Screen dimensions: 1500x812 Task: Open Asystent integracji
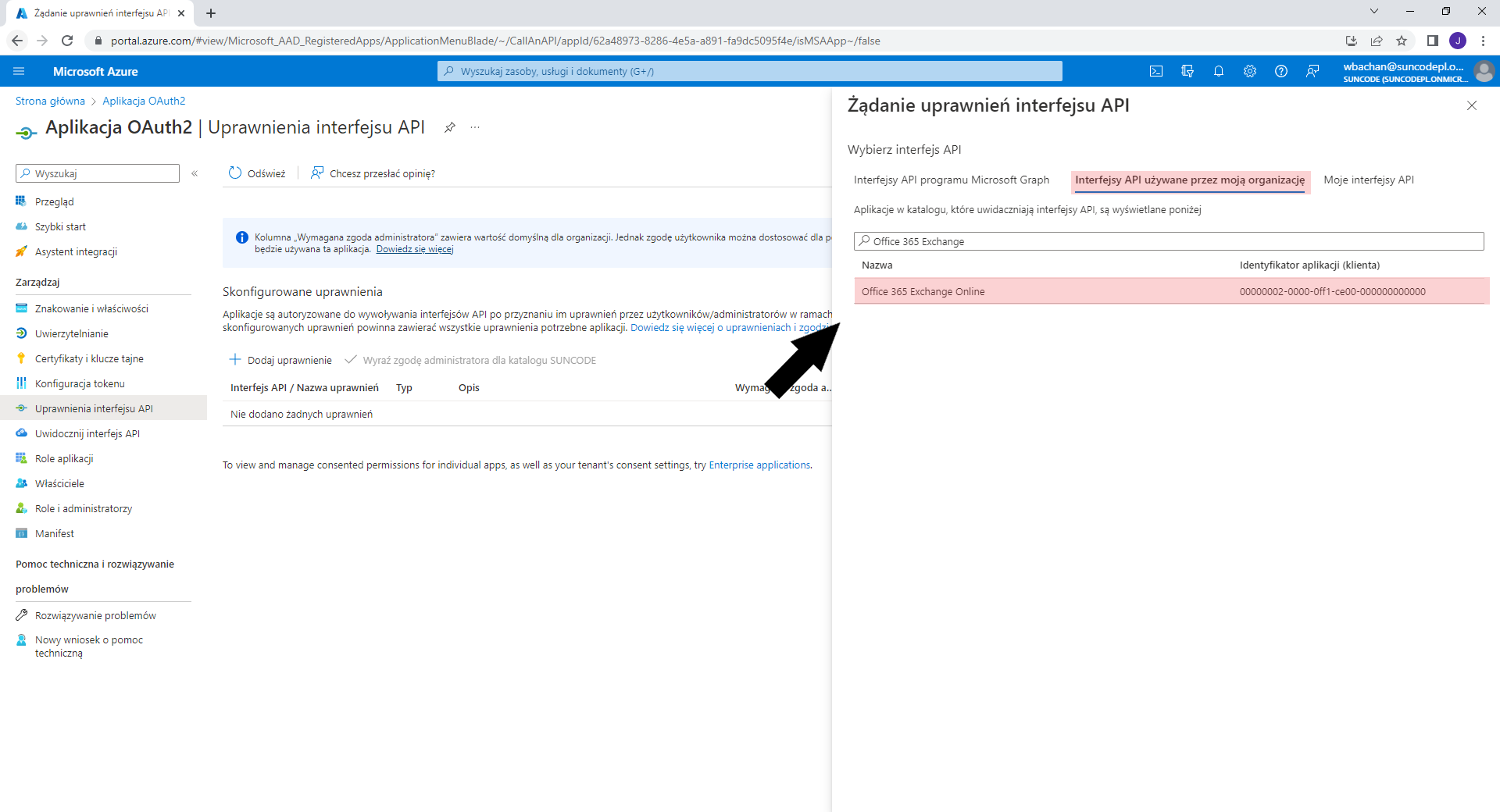pyautogui.click(x=76, y=251)
